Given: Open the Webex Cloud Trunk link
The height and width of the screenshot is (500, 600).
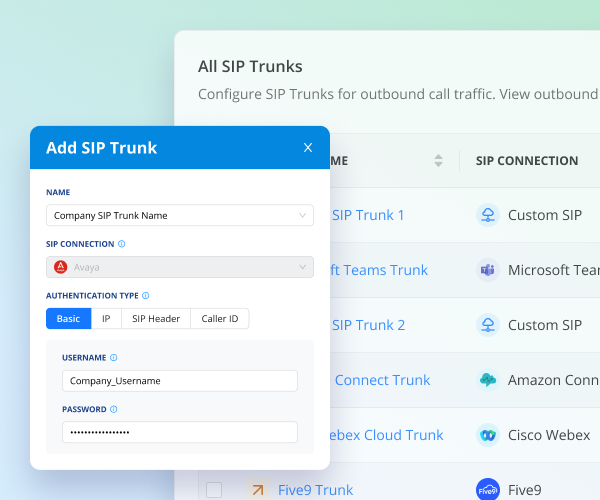Looking at the screenshot, I should tap(386, 435).
